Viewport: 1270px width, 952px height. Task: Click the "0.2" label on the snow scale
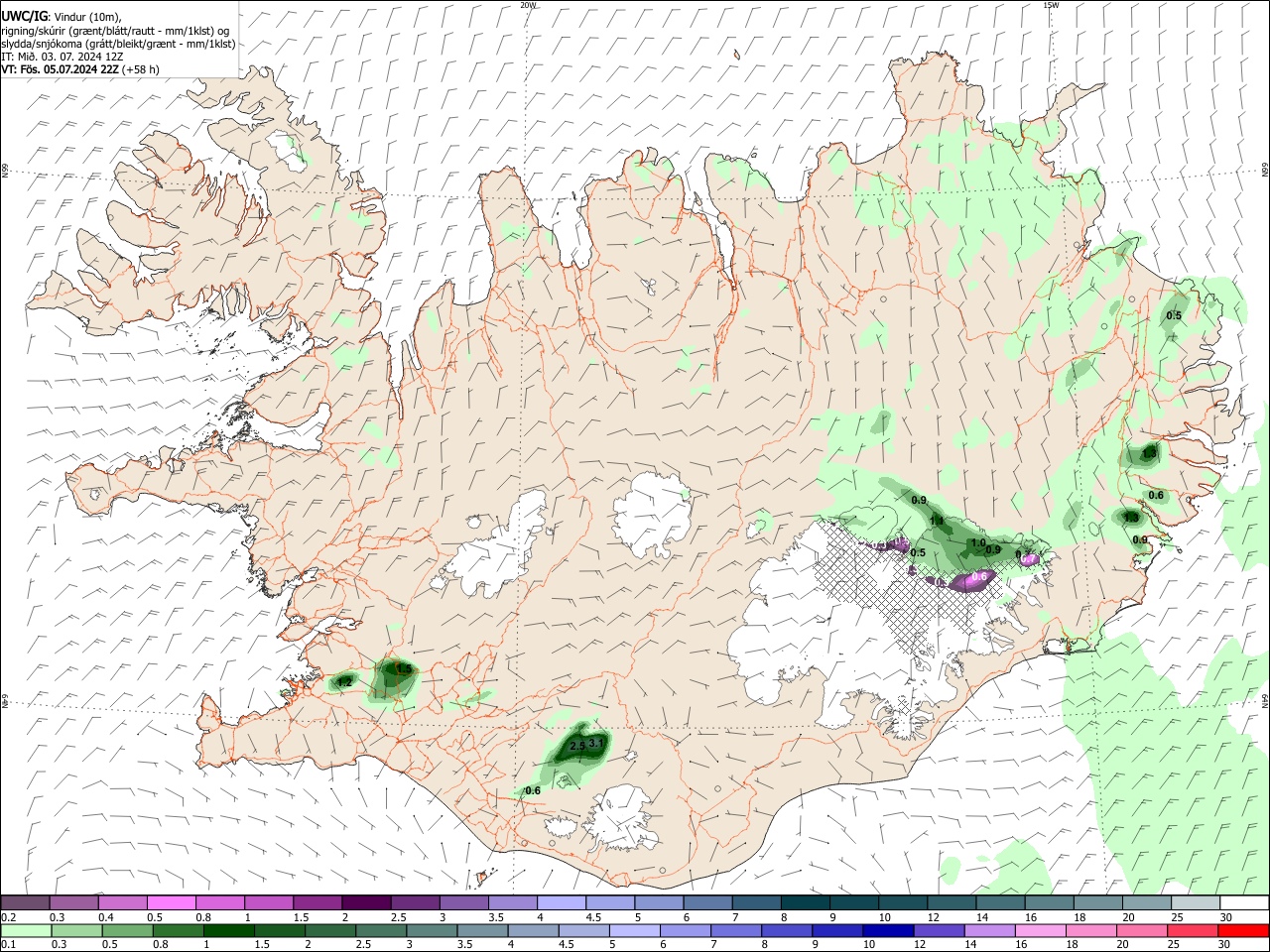[8, 917]
